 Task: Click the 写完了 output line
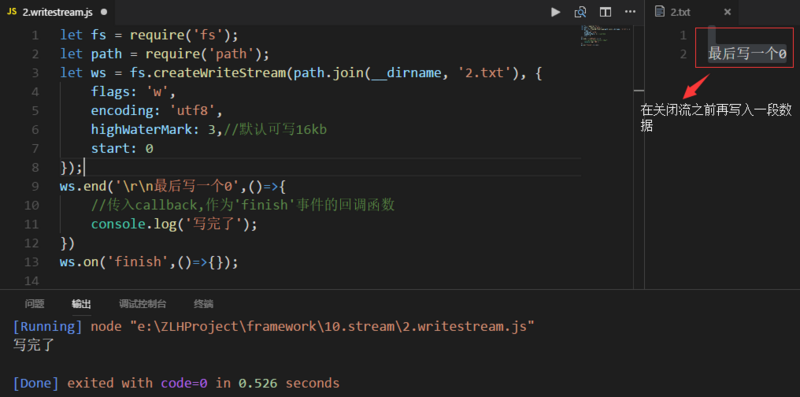pyautogui.click(x=34, y=345)
